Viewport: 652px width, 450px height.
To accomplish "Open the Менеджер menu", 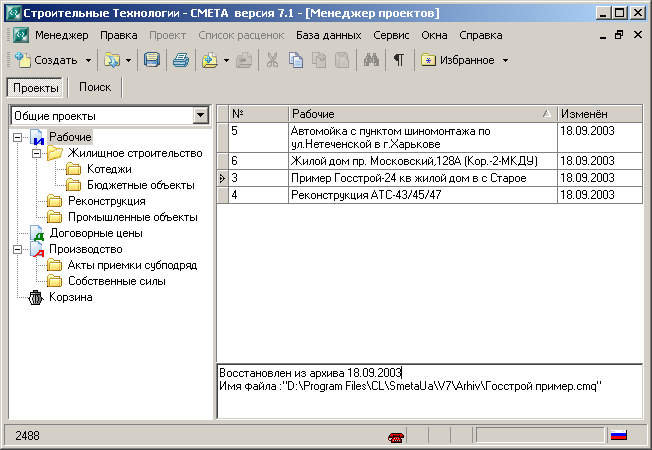I will pos(62,35).
